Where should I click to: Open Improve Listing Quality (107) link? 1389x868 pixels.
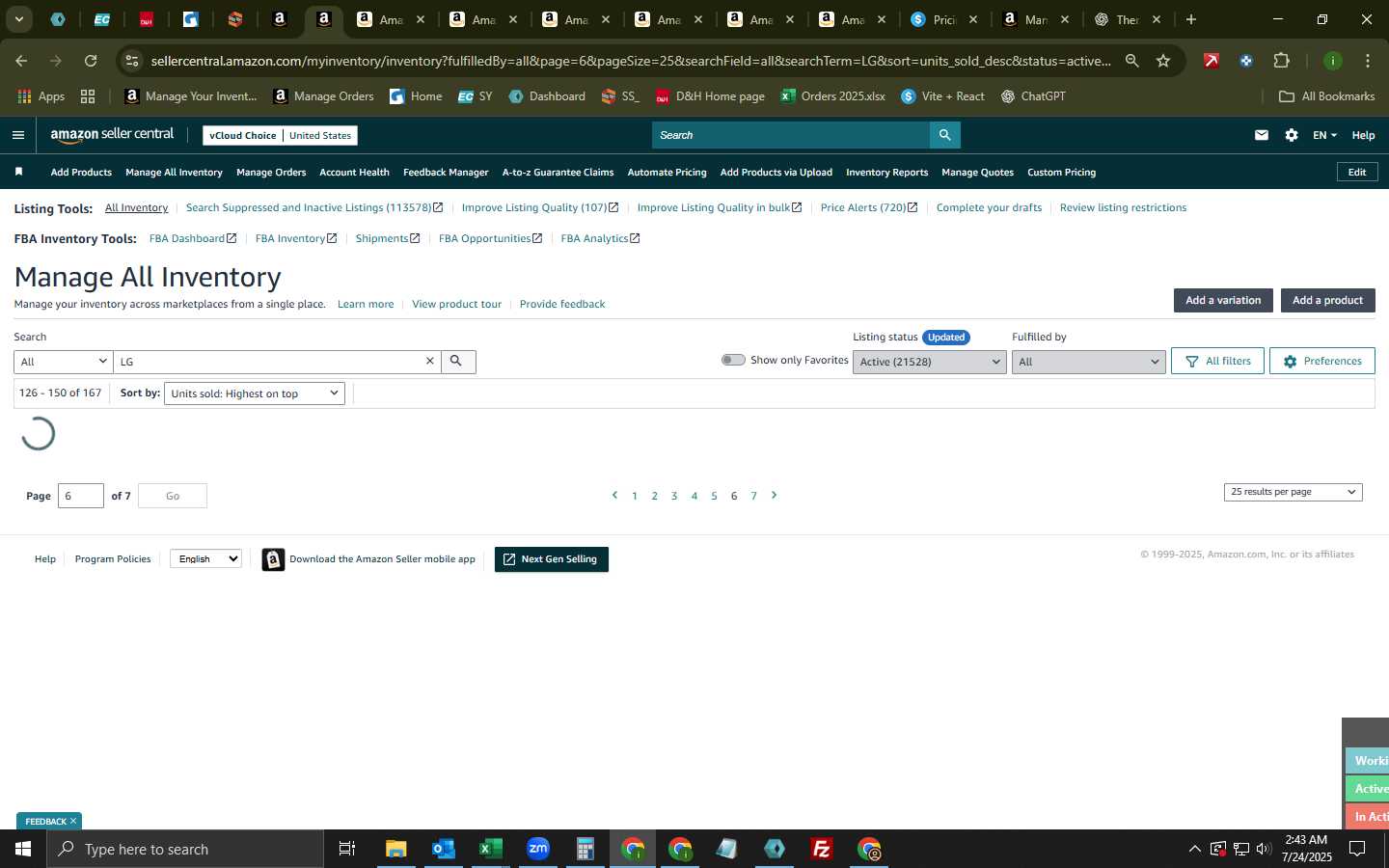click(x=539, y=207)
